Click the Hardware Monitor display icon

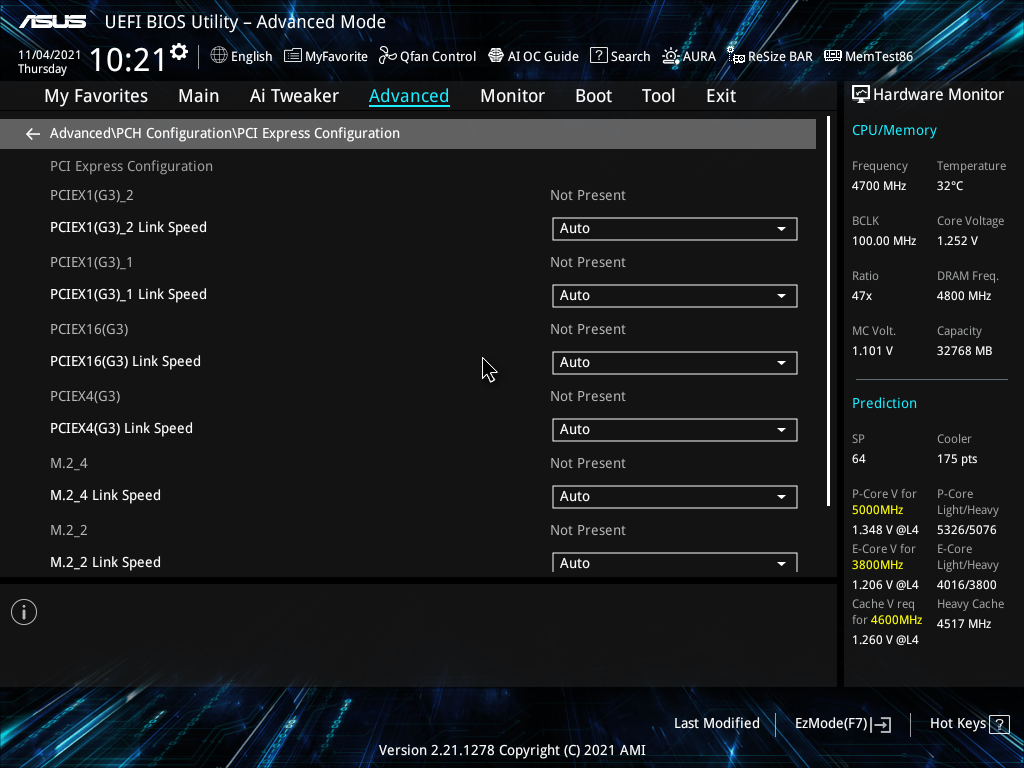click(861, 95)
